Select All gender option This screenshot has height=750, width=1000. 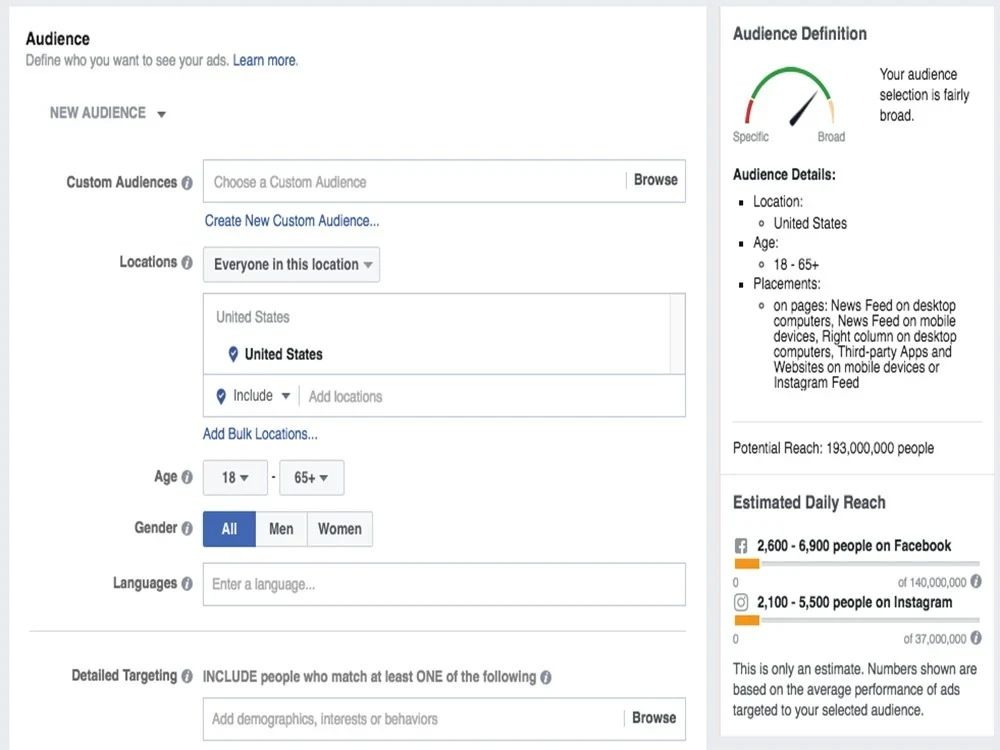229,529
